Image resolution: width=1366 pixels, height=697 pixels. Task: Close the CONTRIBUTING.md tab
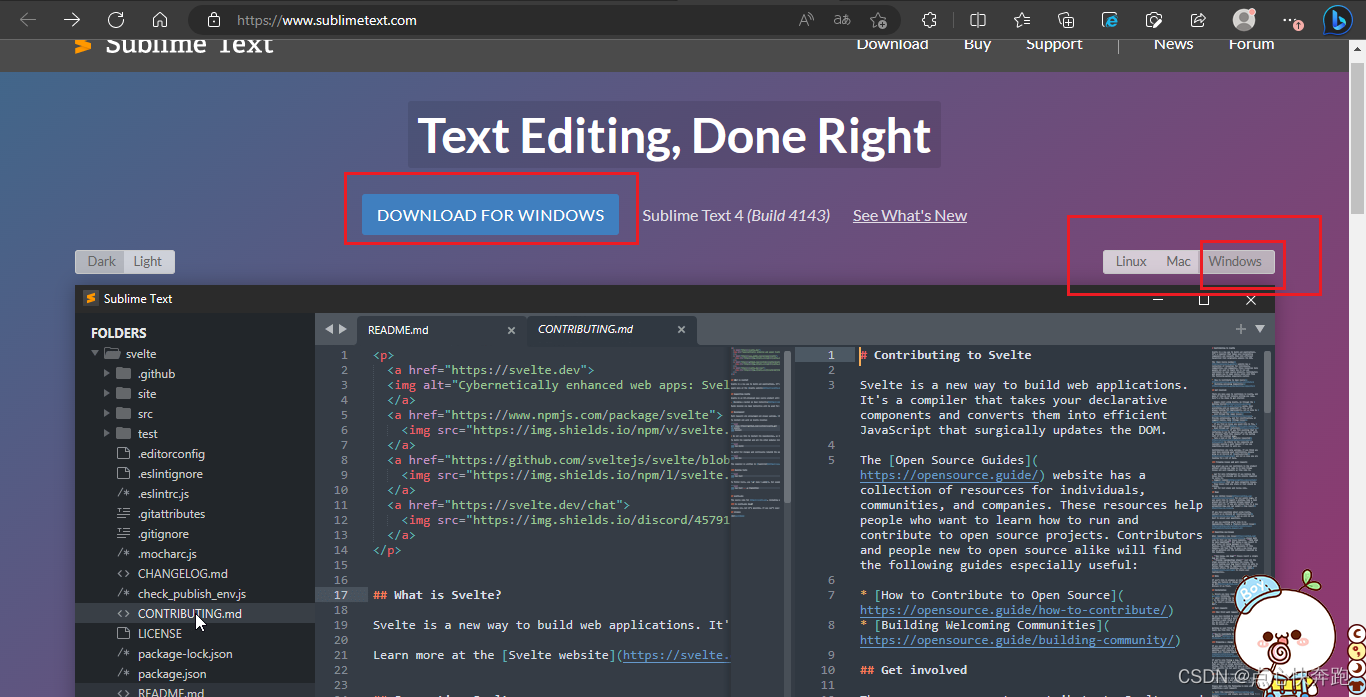click(x=682, y=330)
